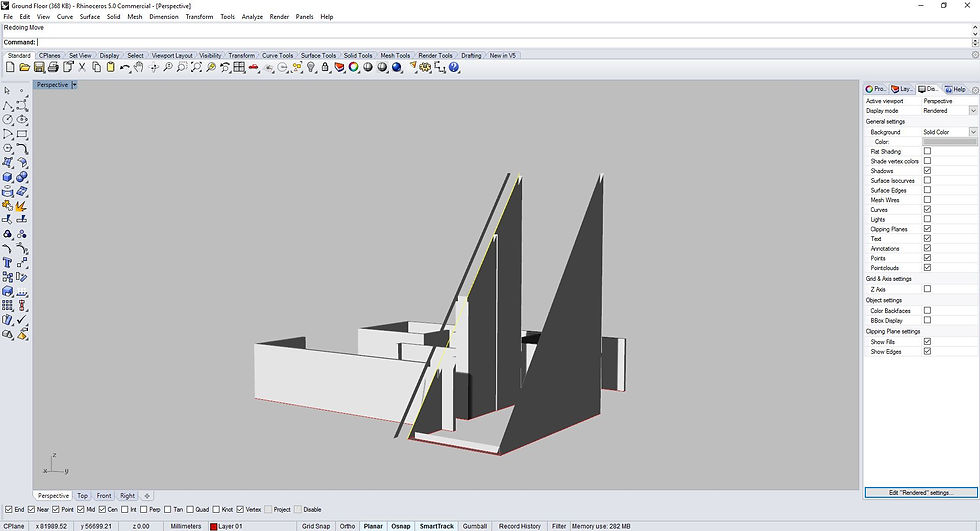The height and width of the screenshot is (531, 980).
Task: Open the Surface menu
Action: tap(90, 17)
